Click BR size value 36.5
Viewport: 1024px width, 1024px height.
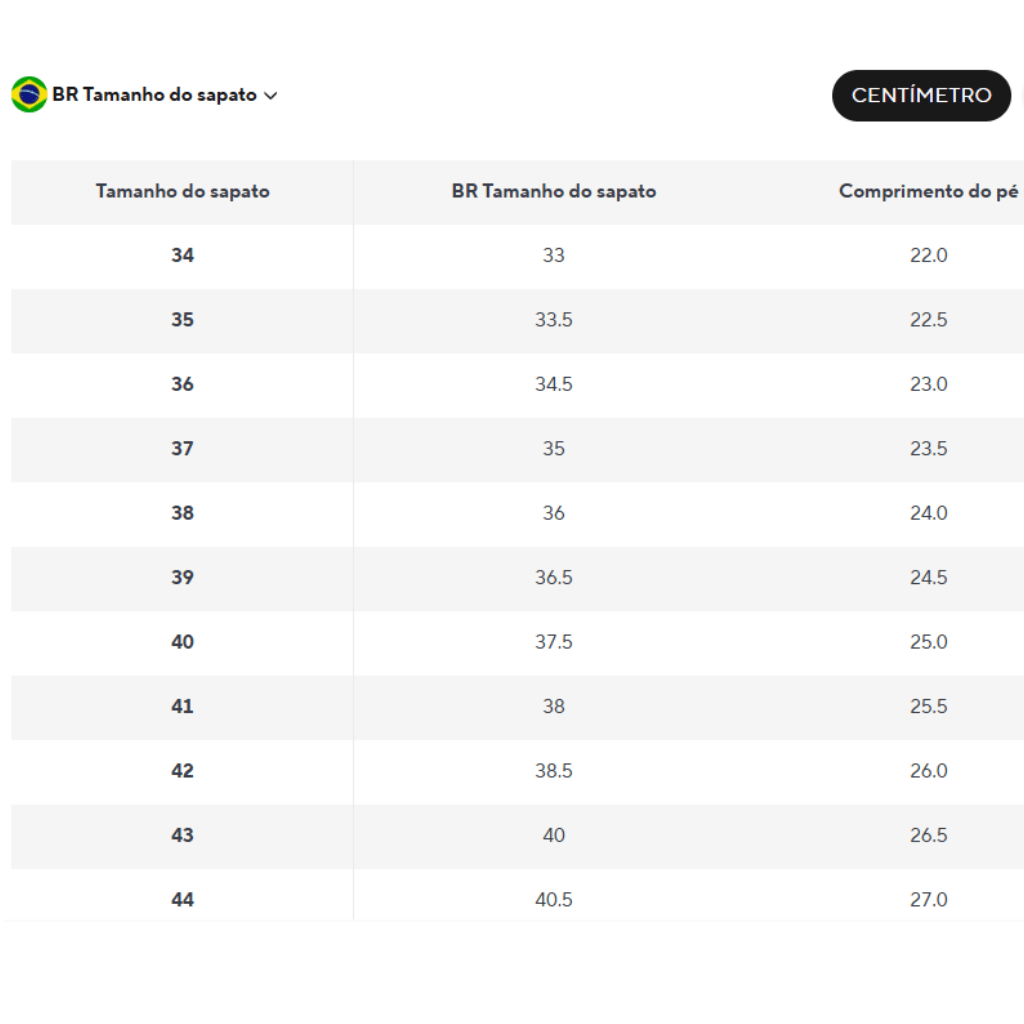pos(553,578)
